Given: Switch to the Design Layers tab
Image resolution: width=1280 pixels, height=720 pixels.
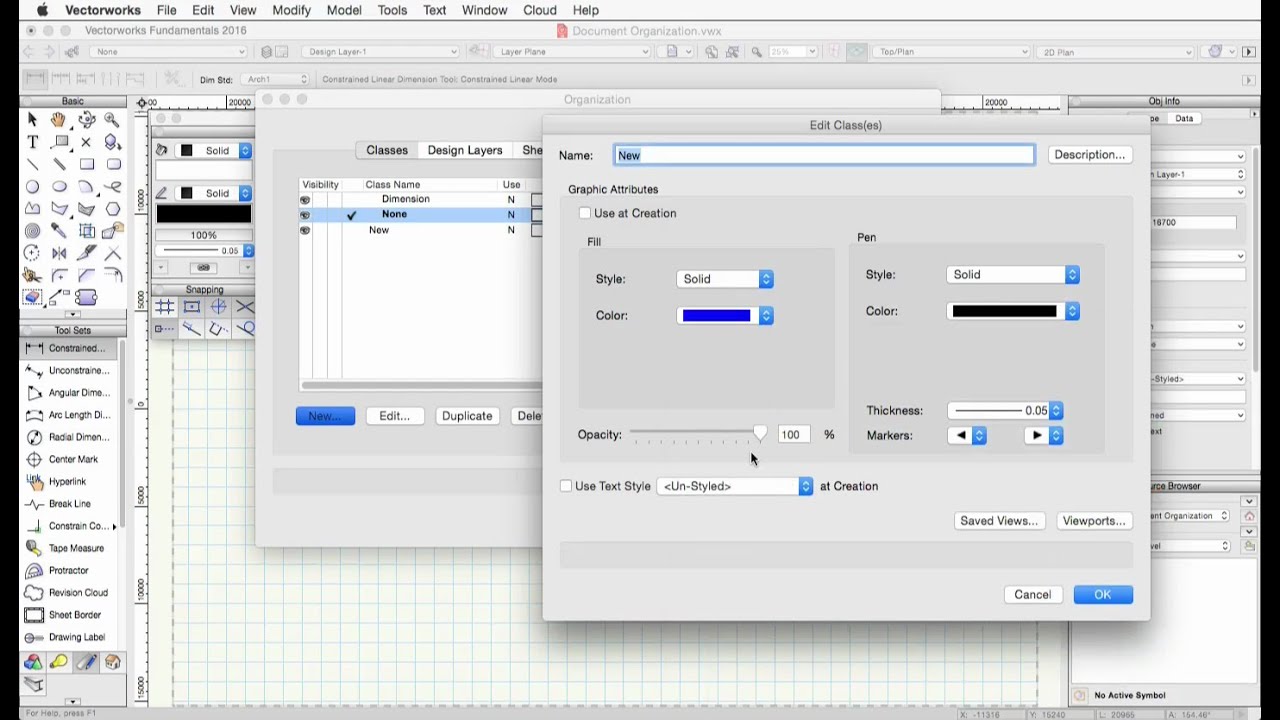Looking at the screenshot, I should pyautogui.click(x=465, y=150).
